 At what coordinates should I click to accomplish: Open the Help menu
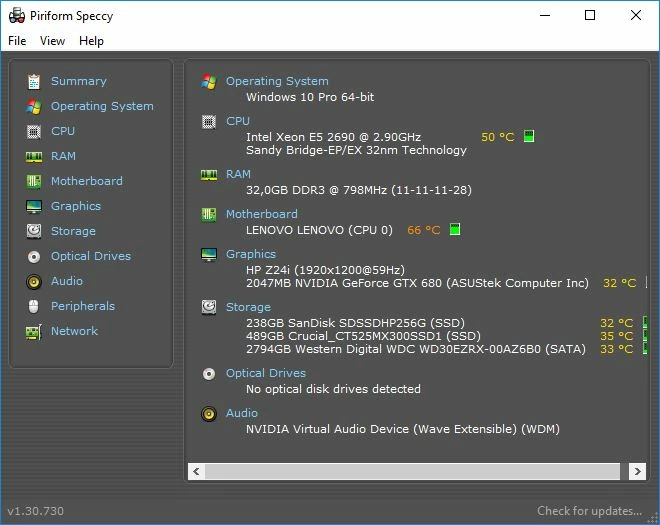point(91,41)
